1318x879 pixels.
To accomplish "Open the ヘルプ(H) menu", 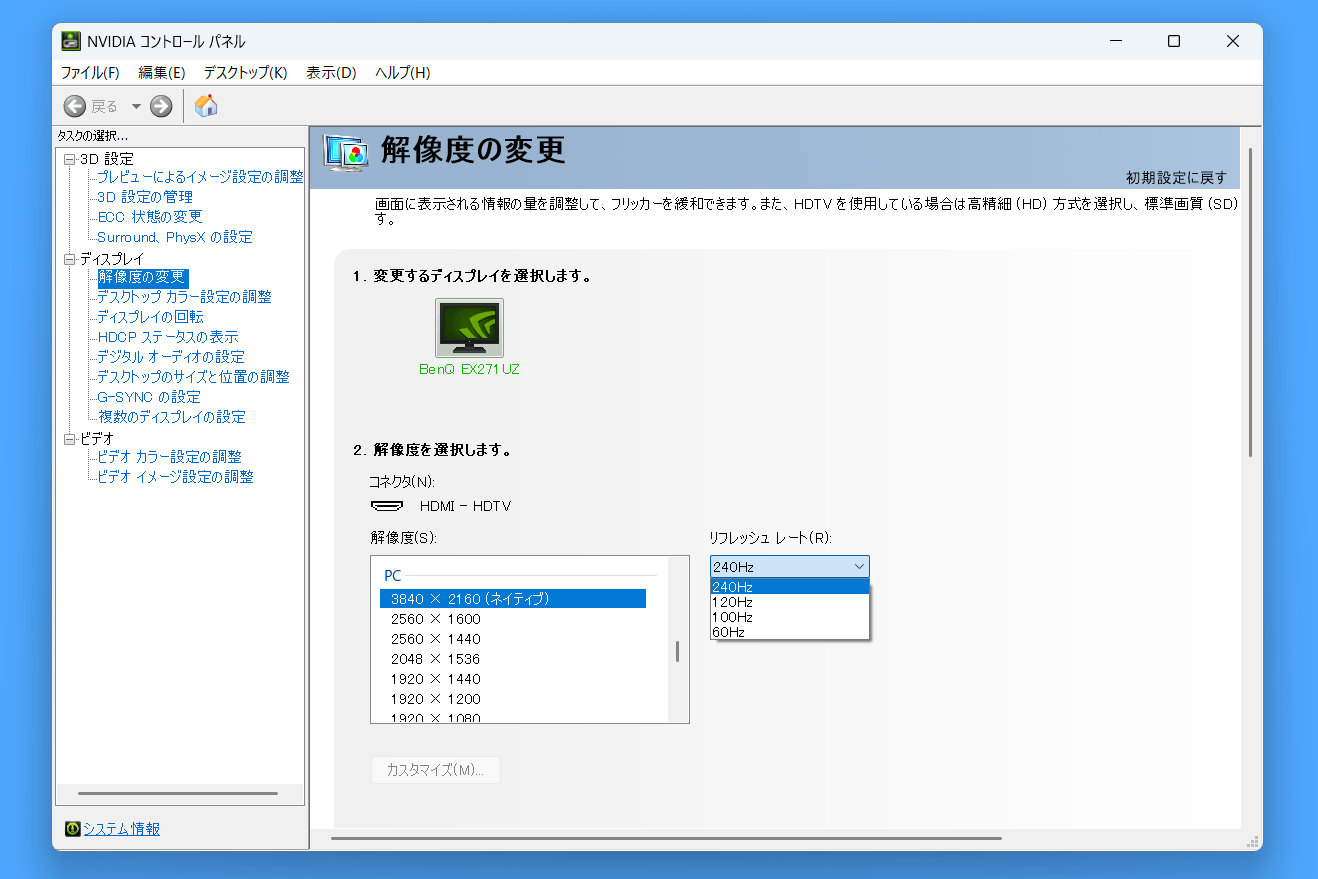I will 402,73.
